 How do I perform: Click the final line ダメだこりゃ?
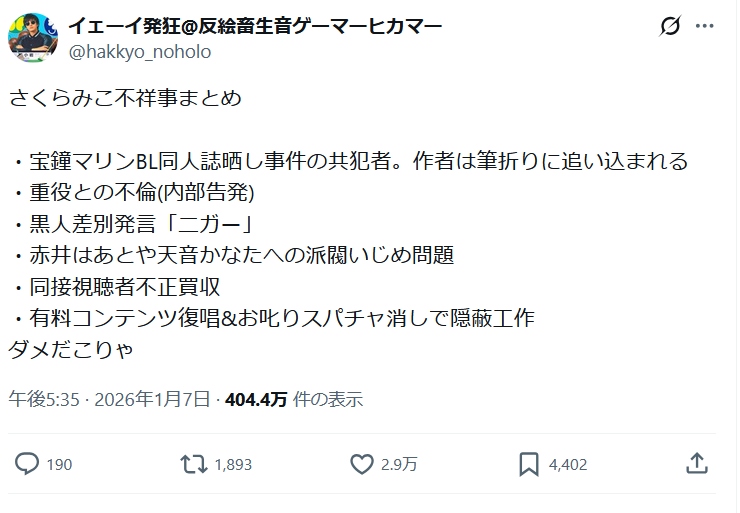click(70, 350)
